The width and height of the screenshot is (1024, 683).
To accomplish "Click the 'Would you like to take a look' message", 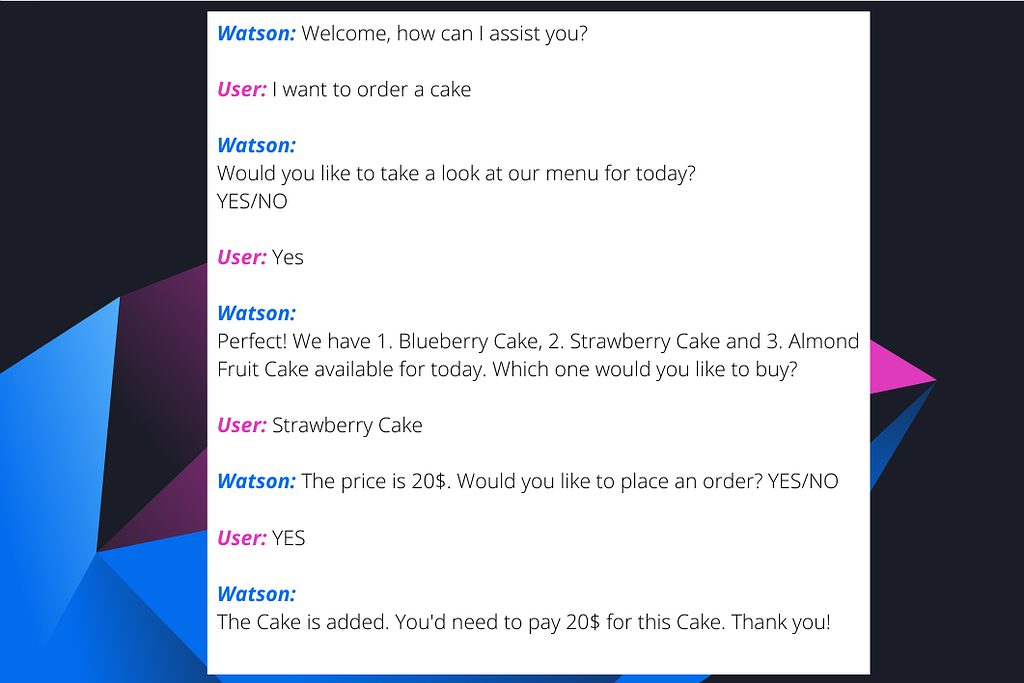I will [x=456, y=173].
